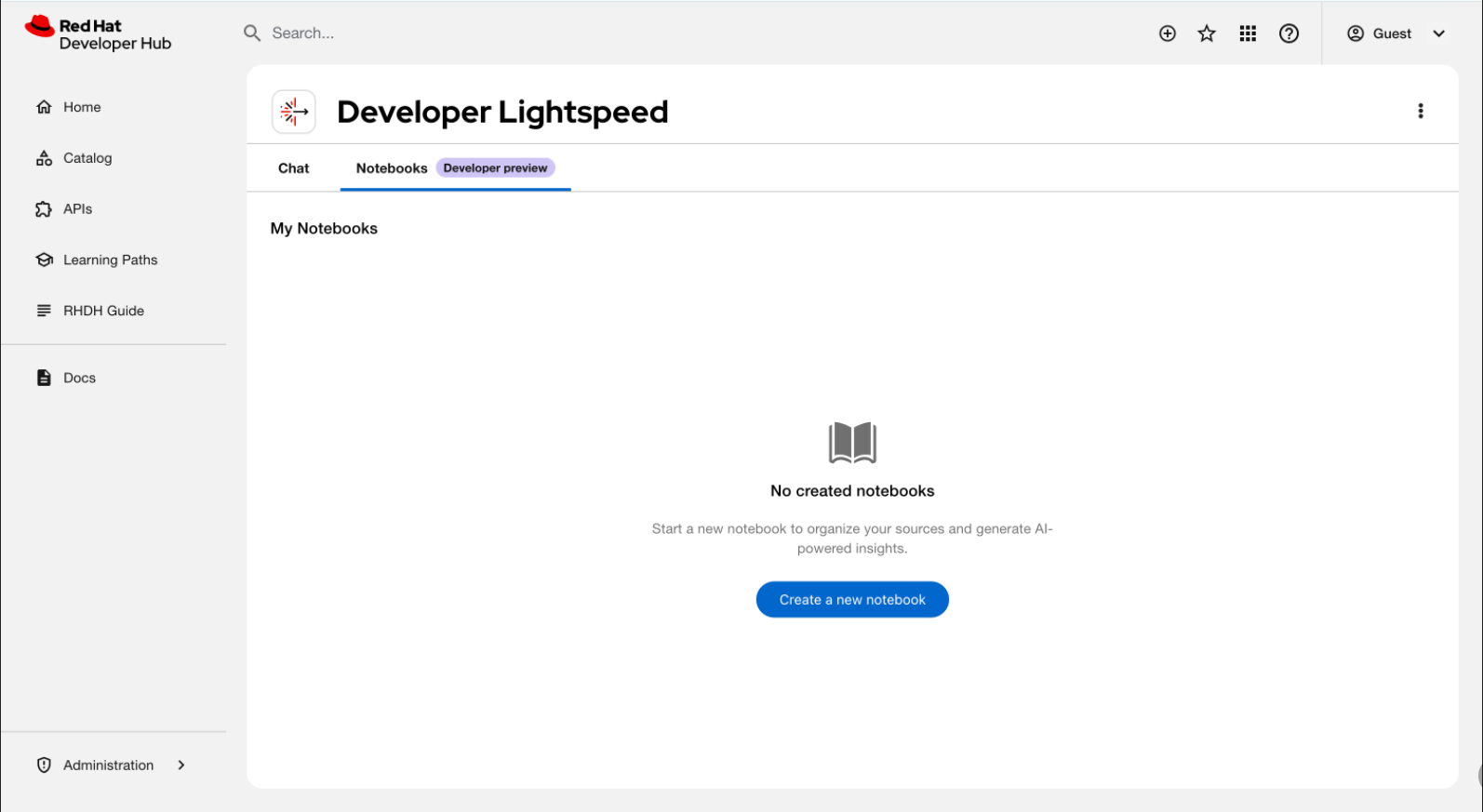This screenshot has width=1483, height=812.
Task: Click the My Notebooks heading
Action: pyautogui.click(x=324, y=229)
